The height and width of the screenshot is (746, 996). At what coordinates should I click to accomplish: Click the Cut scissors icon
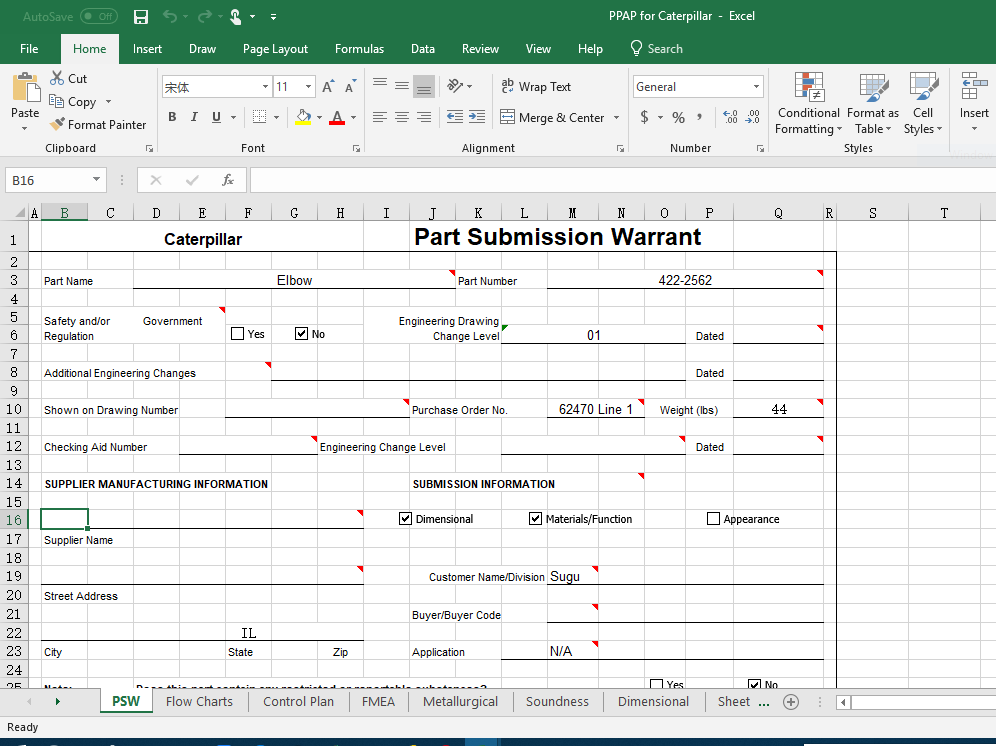[57, 78]
